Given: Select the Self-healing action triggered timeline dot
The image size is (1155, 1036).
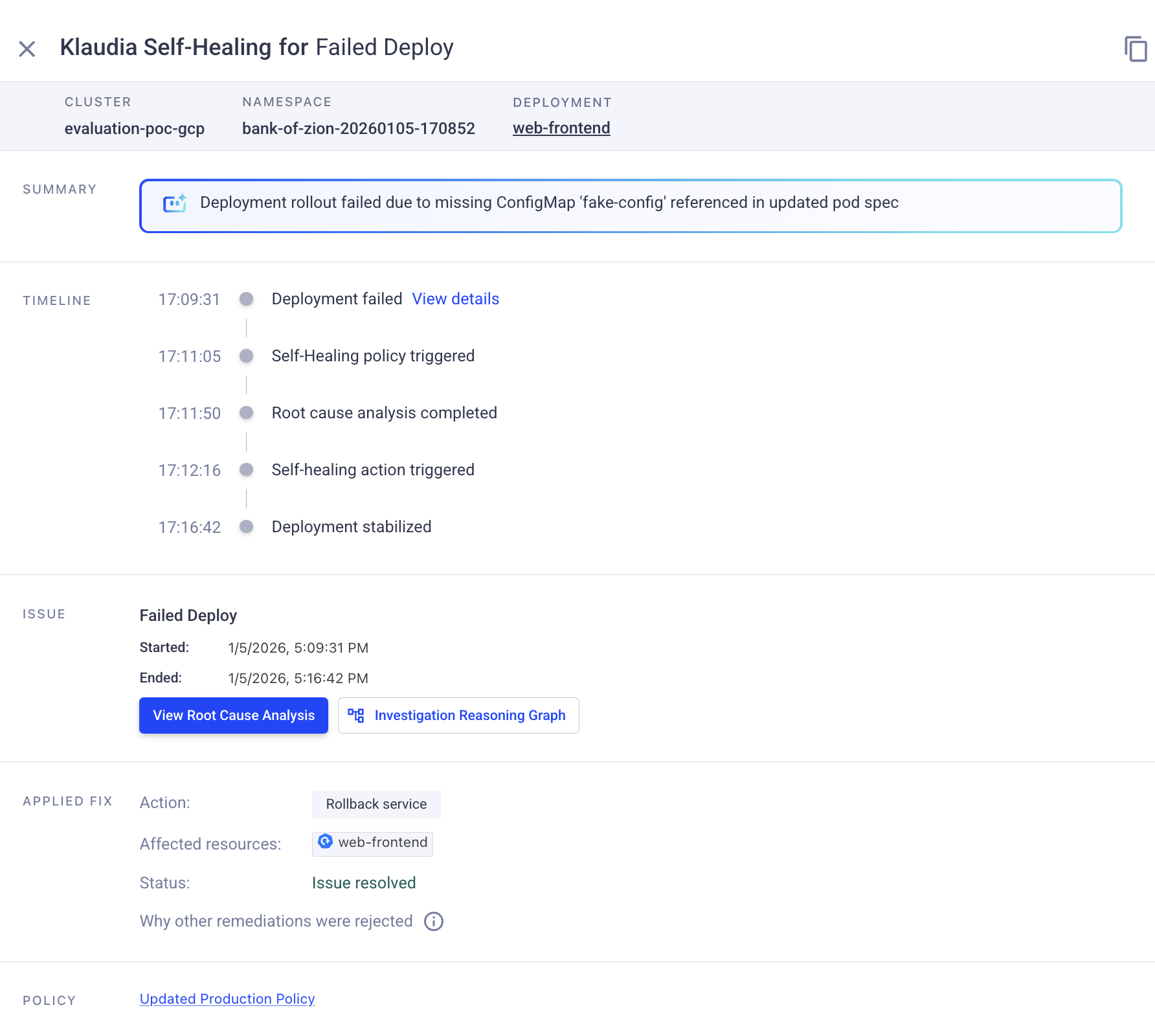Looking at the screenshot, I should point(246,470).
